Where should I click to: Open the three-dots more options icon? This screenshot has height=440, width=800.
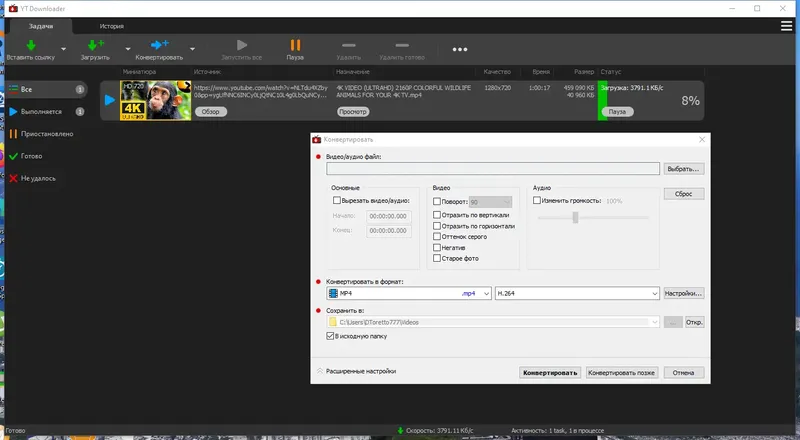tap(460, 50)
